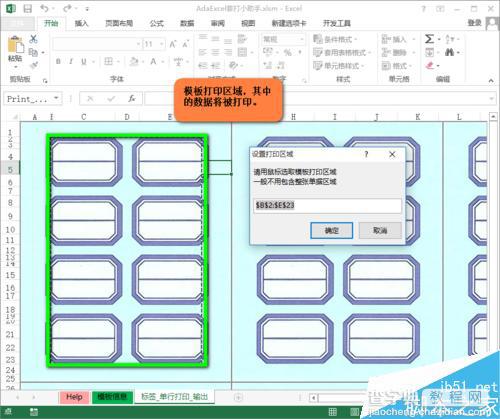
Task: Open Cell Styles (单元格样式) menu
Action: pos(338,65)
